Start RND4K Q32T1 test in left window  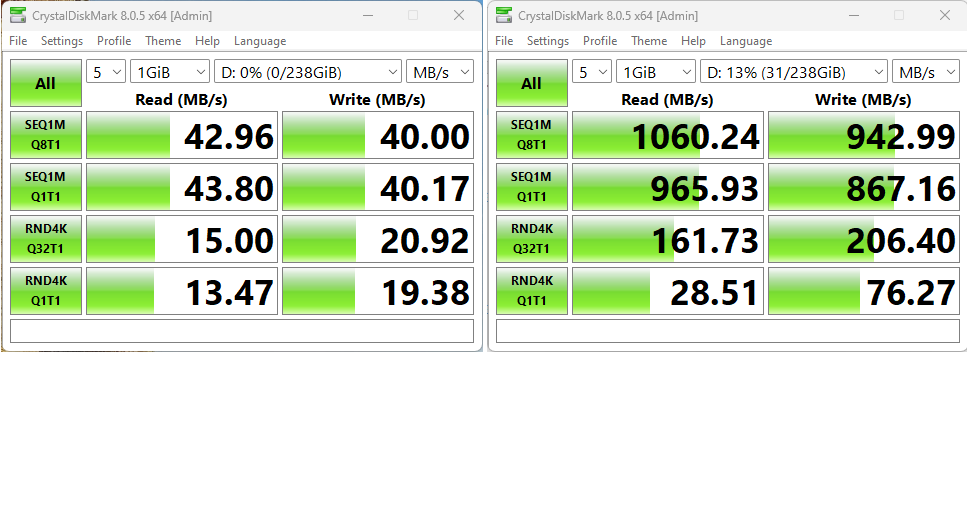46,239
